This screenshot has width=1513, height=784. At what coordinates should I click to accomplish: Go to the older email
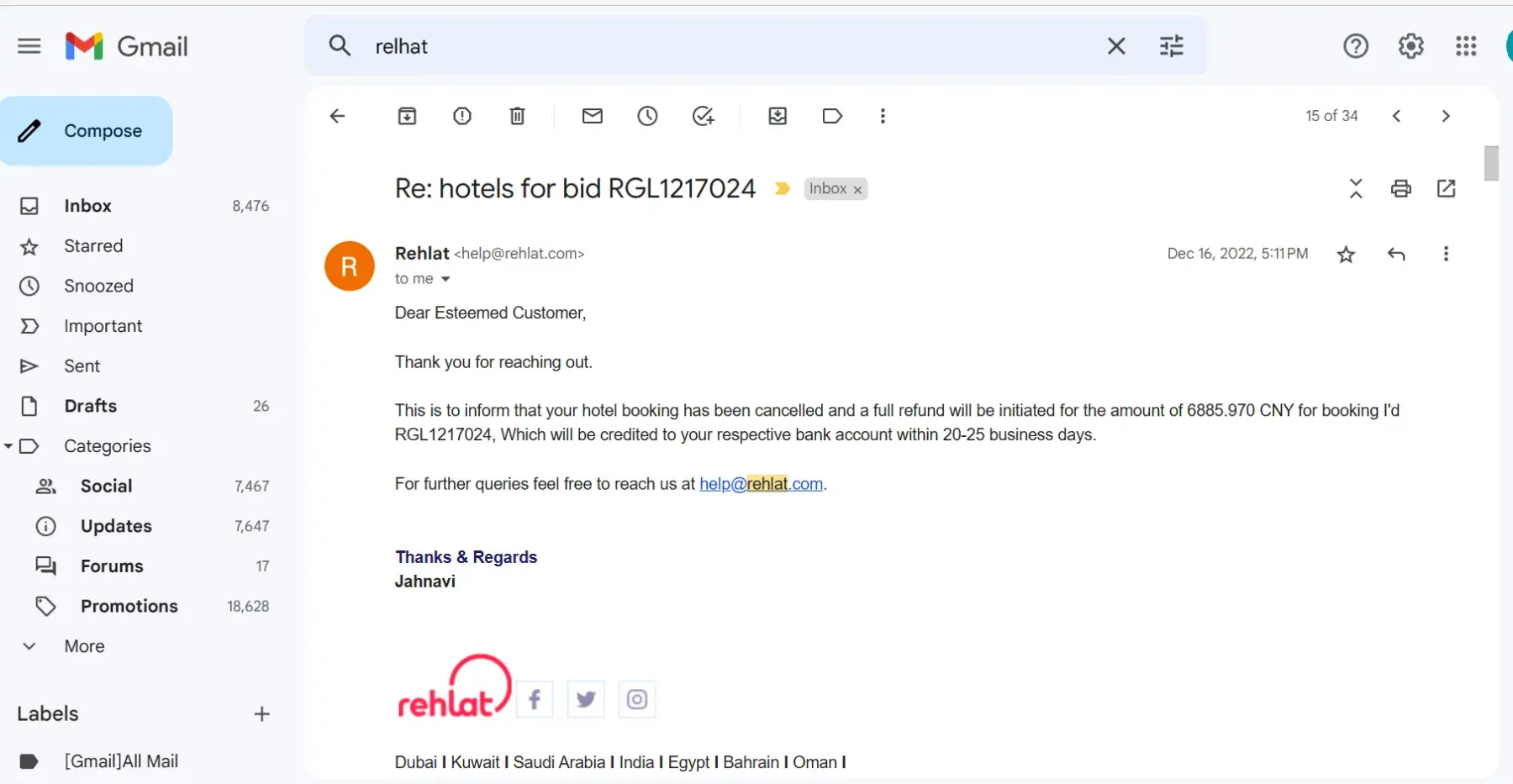pyautogui.click(x=1446, y=116)
